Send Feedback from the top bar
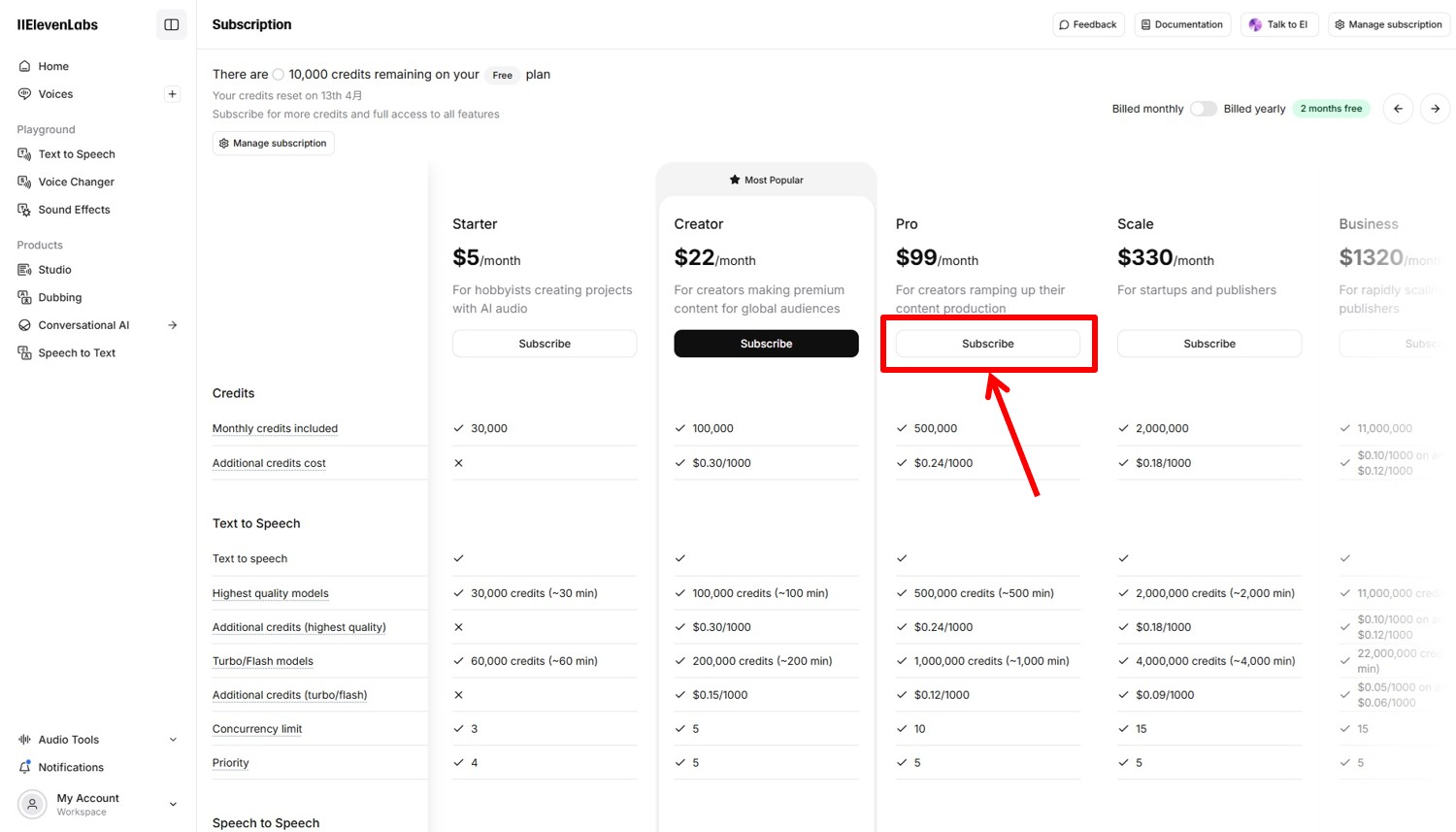This screenshot has height=832, width=1456. [x=1088, y=24]
